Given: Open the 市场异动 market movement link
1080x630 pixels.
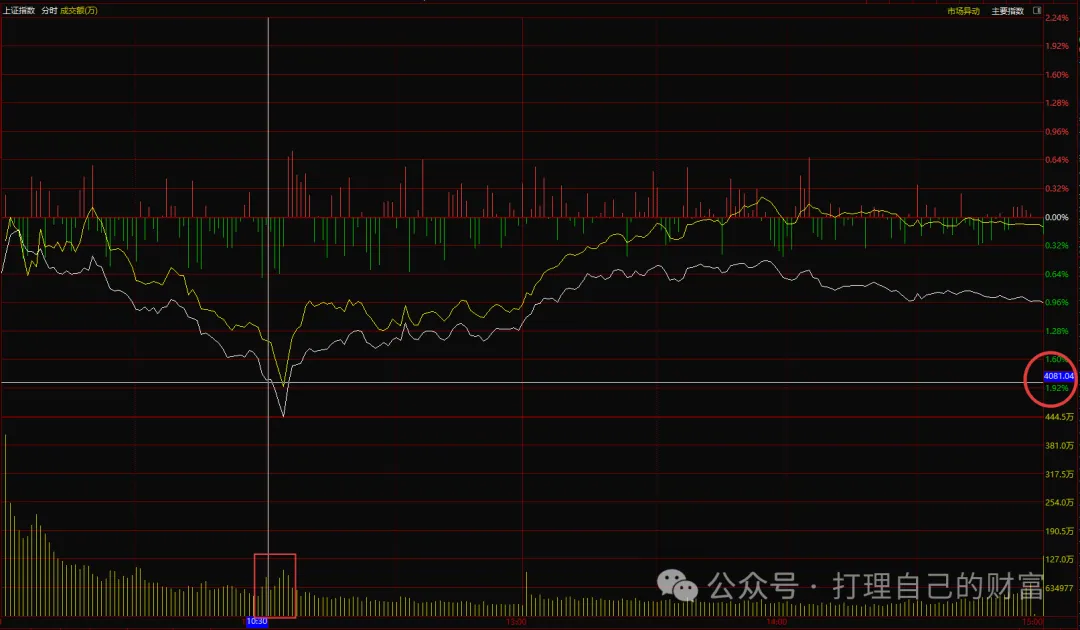Looking at the screenshot, I should point(963,11).
